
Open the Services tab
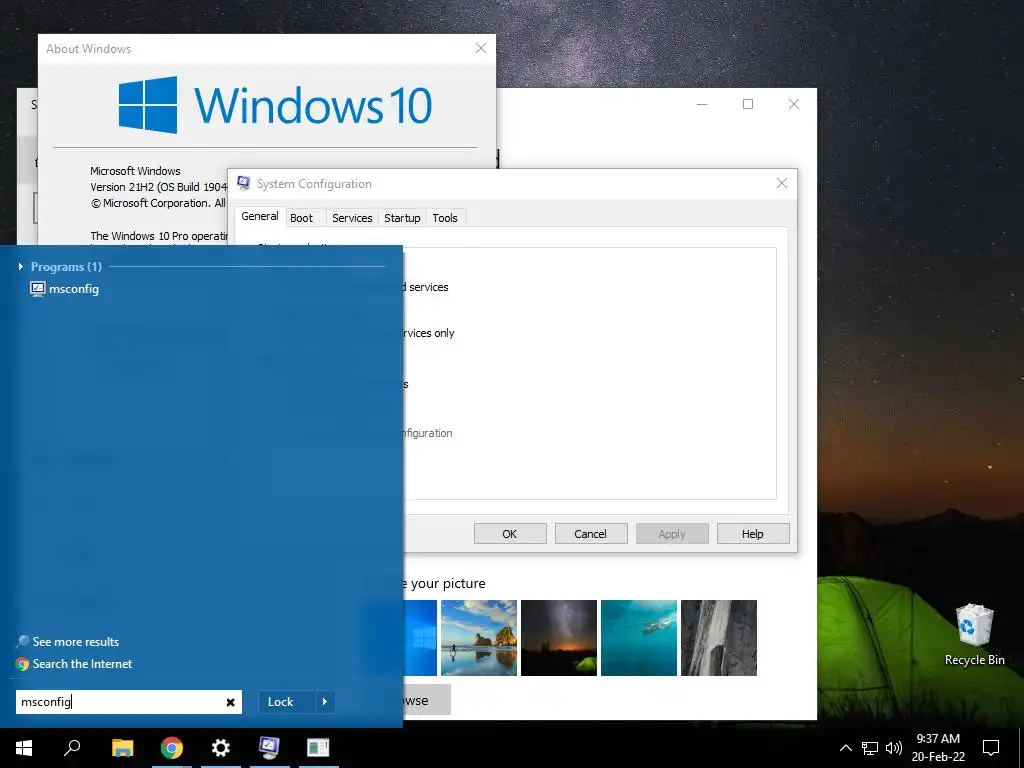[352, 218]
